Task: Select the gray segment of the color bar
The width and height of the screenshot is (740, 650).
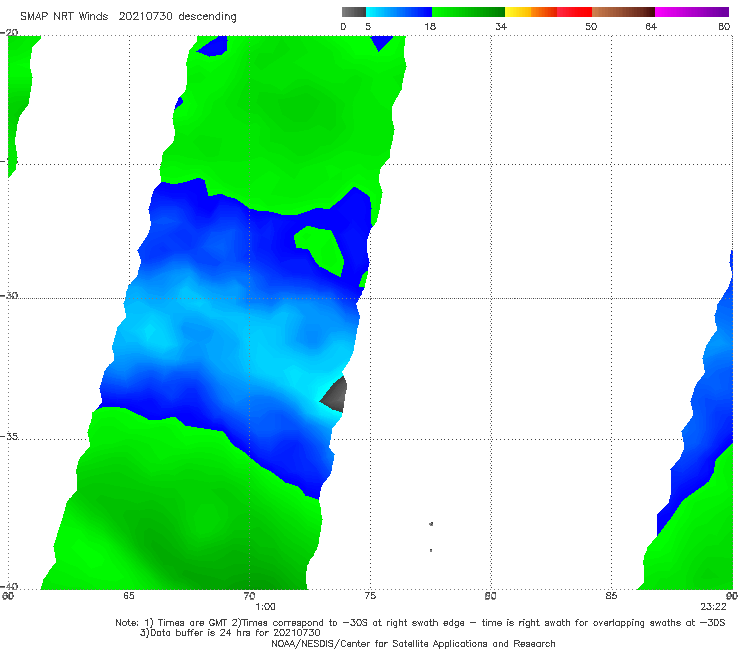Action: (354, 12)
